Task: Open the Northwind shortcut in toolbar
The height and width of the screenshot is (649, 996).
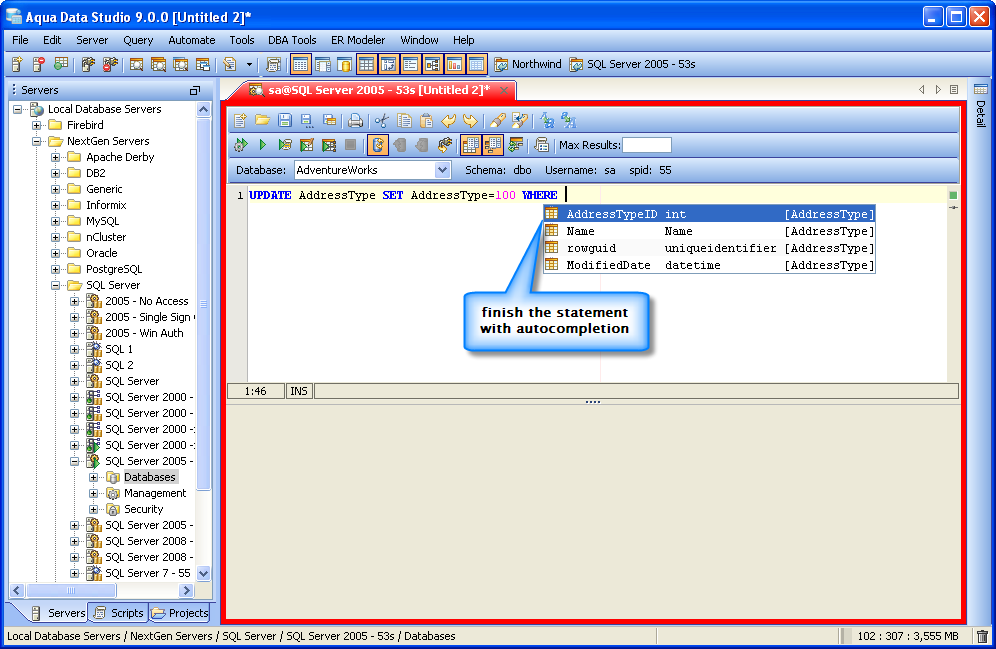Action: point(528,64)
